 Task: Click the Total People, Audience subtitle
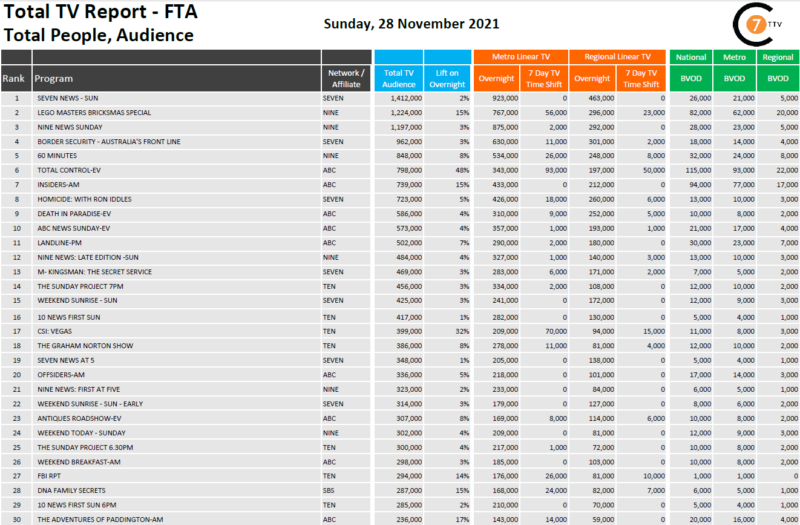coord(97,36)
